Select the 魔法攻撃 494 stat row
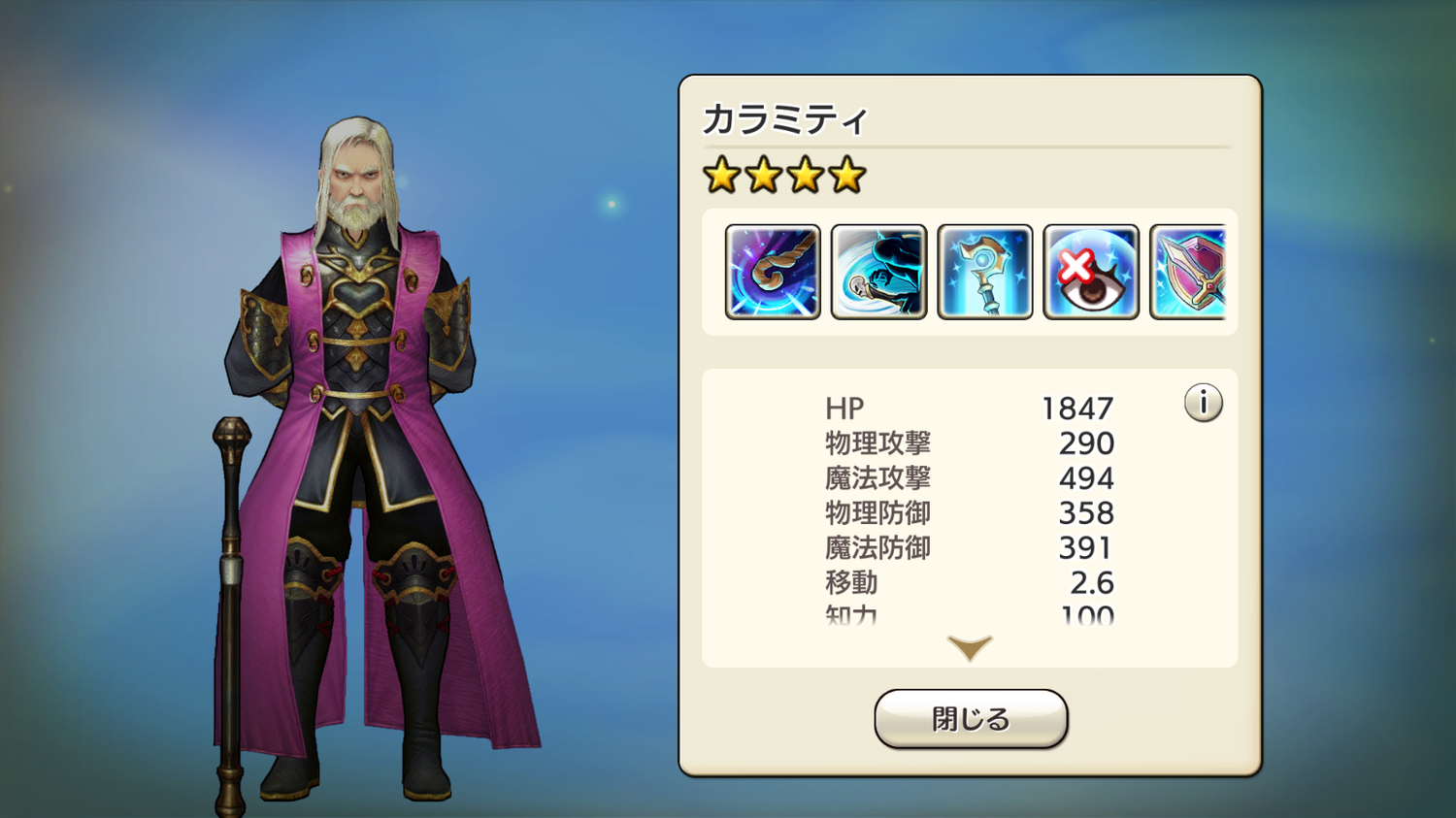Image resolution: width=1456 pixels, height=818 pixels. click(970, 478)
